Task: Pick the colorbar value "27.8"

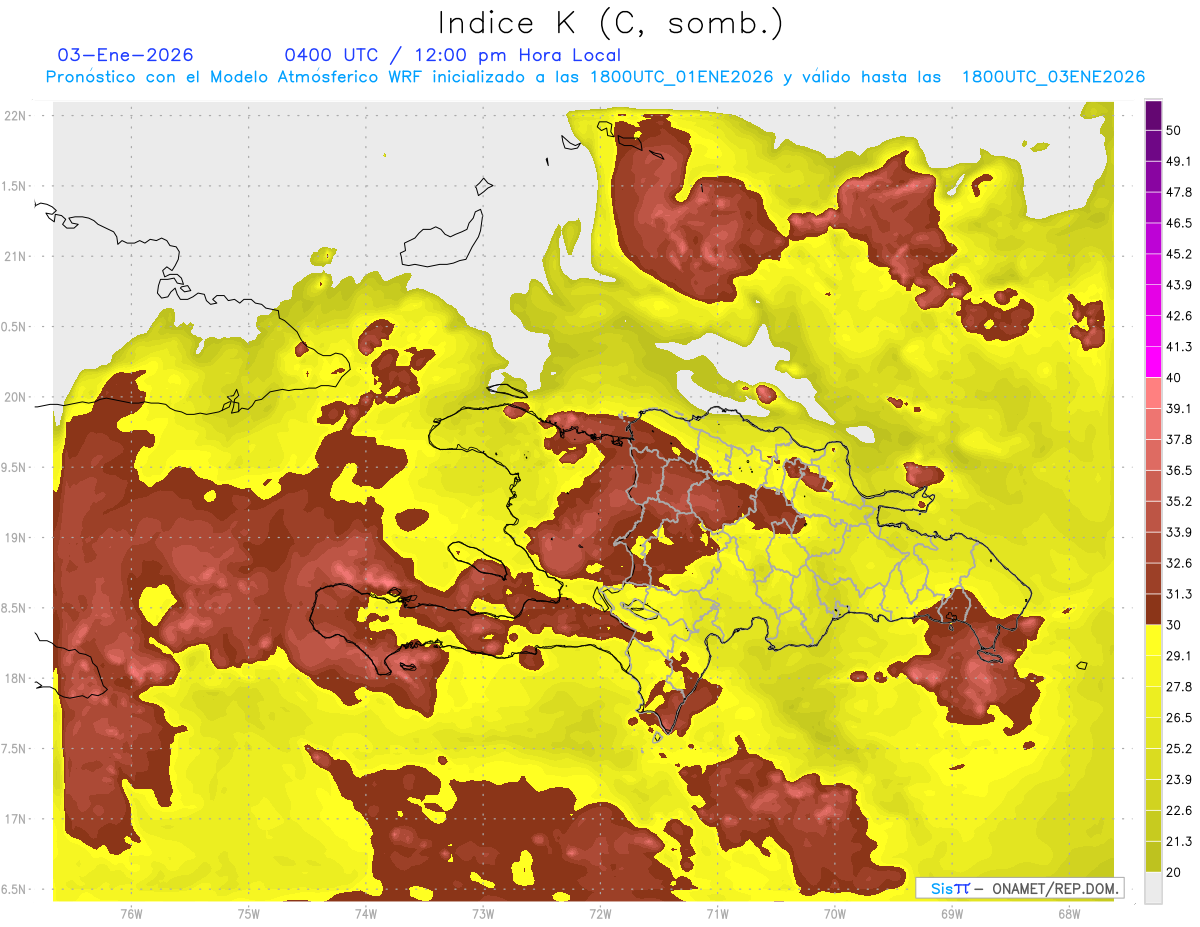Action: click(x=1178, y=686)
